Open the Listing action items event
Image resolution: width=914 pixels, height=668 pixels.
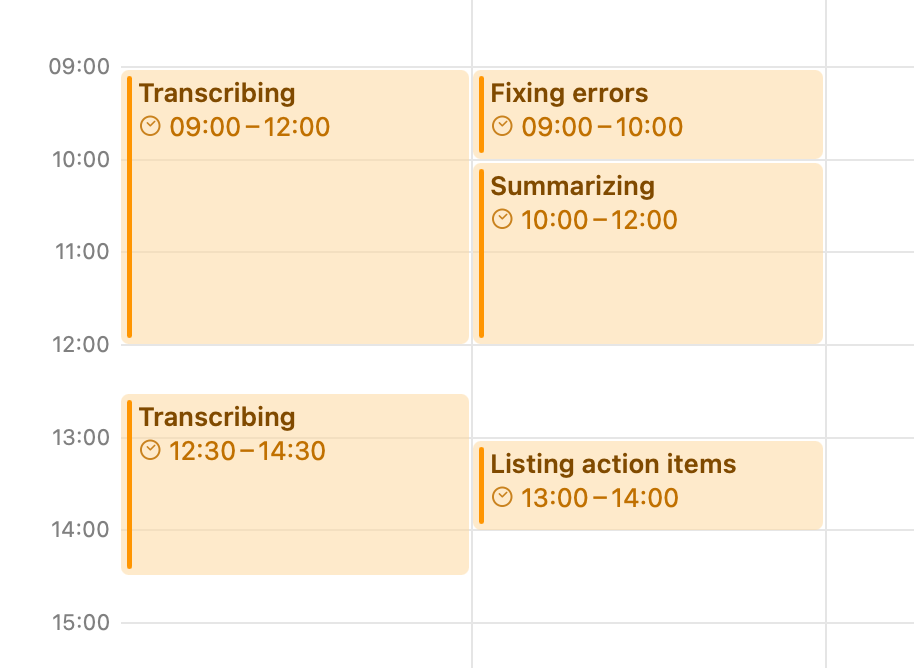[x=648, y=485]
